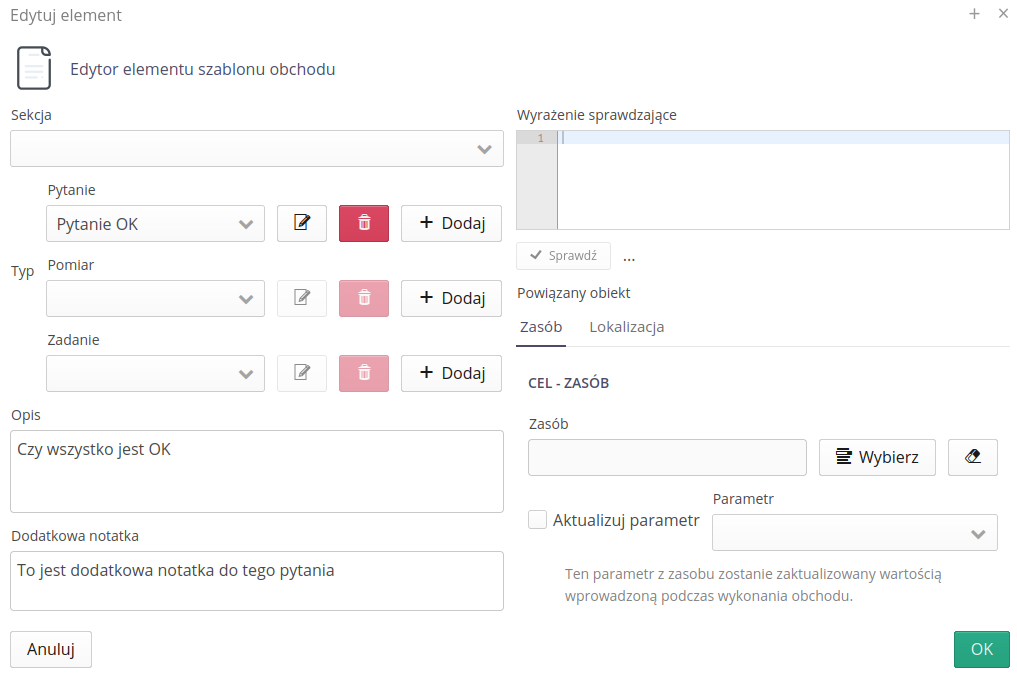This screenshot has width=1017, height=683.
Task: Open the Parametr dropdown
Action: (x=854, y=533)
